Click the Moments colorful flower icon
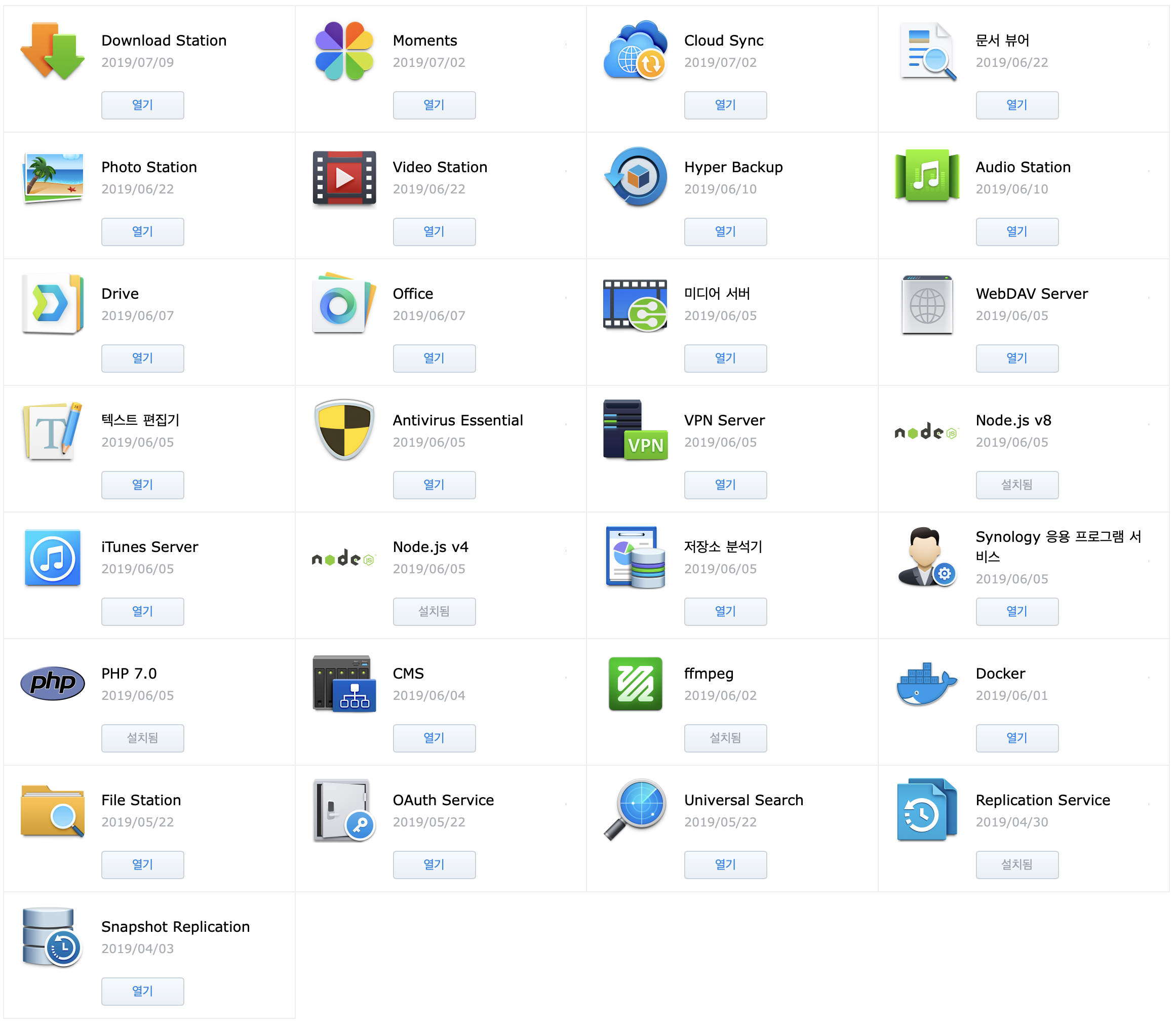The image size is (1176, 1025). click(x=344, y=52)
